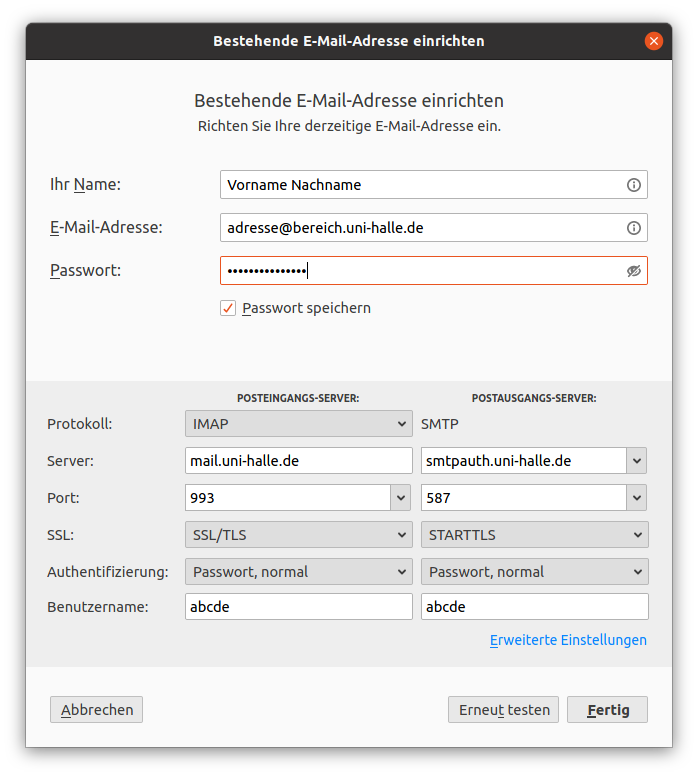Screen dimensions: 698x776
Task: Click the 'Erneut testen' button
Action: tap(503, 710)
